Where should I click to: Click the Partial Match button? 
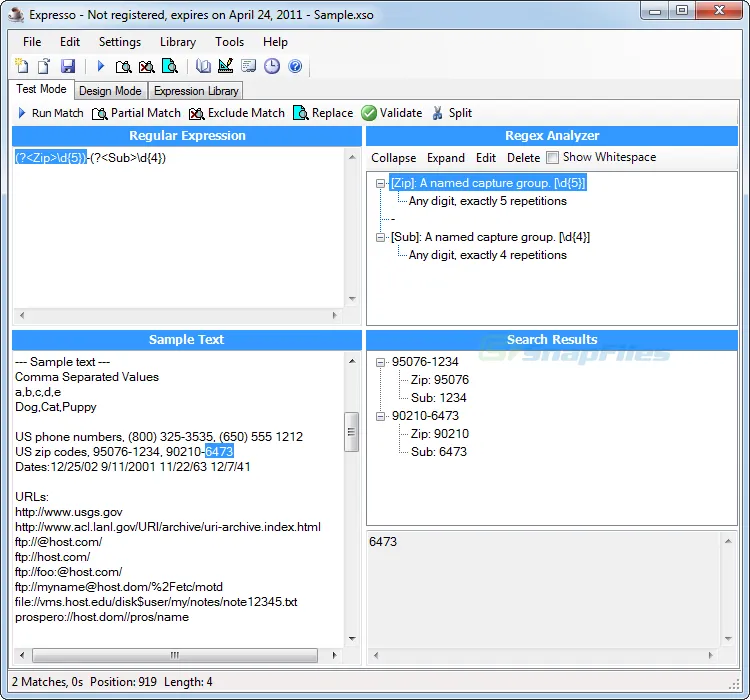click(136, 113)
